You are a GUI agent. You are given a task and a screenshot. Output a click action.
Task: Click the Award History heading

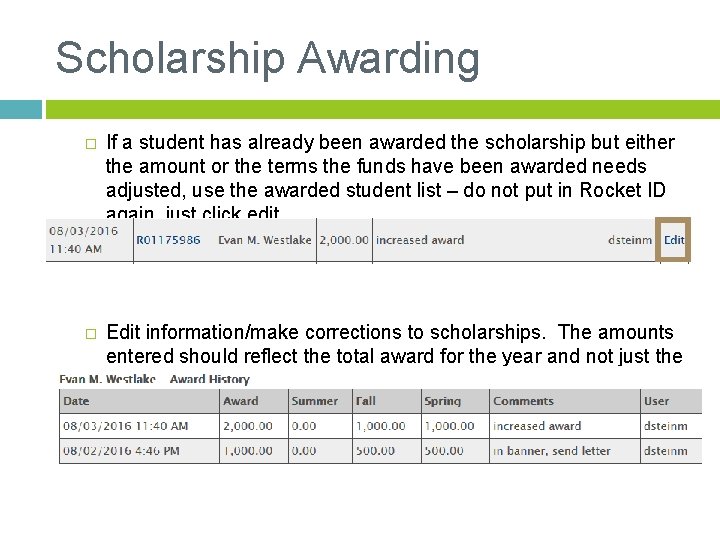pyautogui.click(x=210, y=379)
